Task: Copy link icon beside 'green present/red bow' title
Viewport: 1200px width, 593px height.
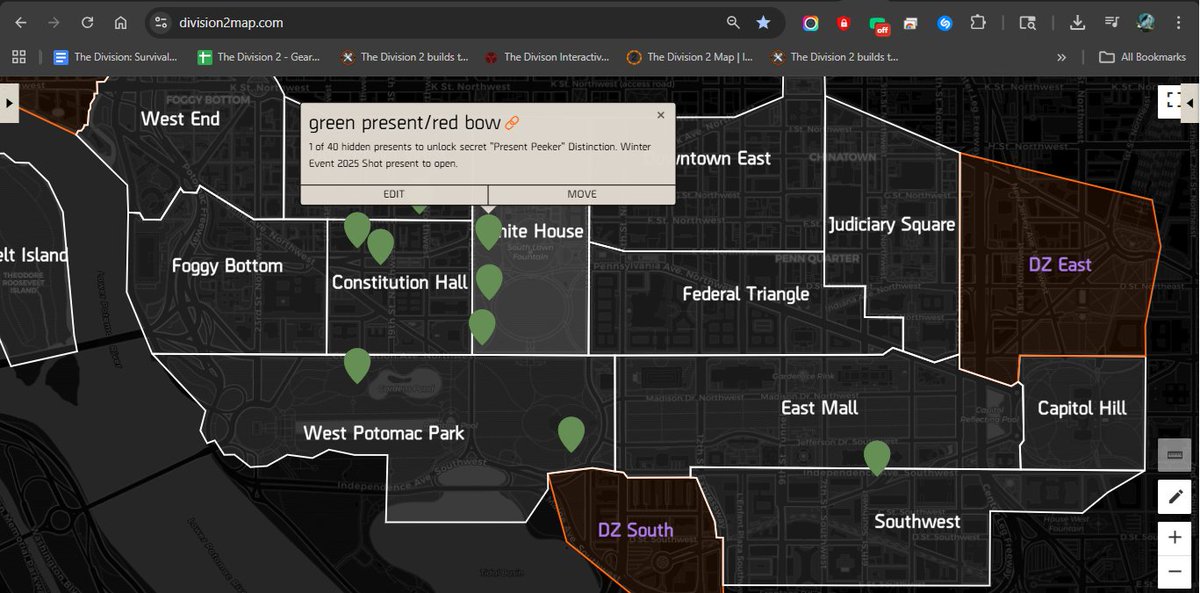Action: (x=512, y=123)
